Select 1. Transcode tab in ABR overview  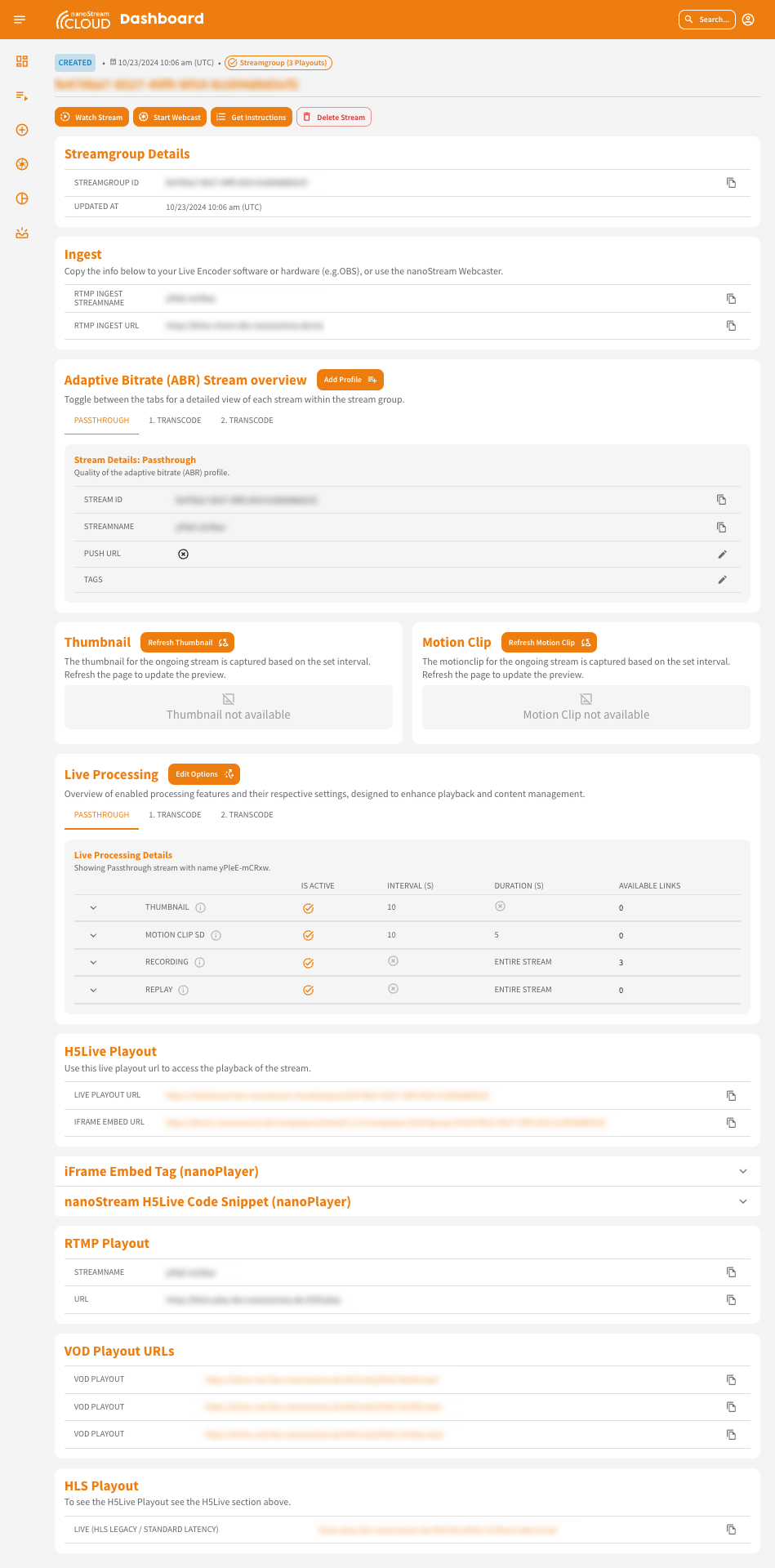(x=175, y=421)
